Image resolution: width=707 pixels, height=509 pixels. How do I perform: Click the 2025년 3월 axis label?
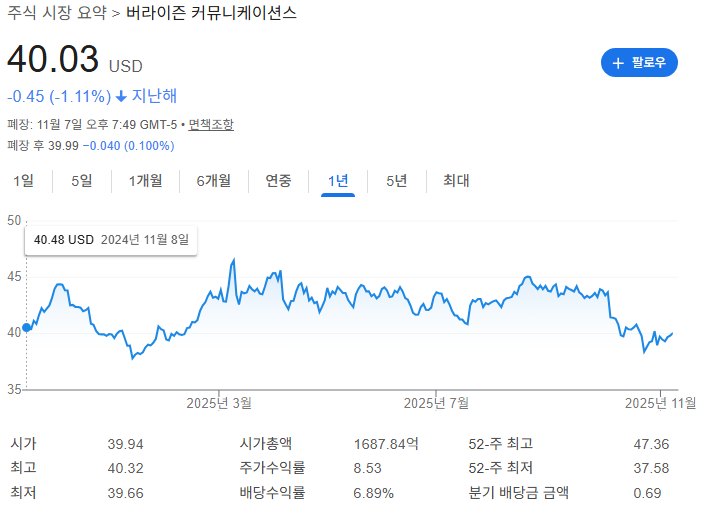[x=219, y=403]
